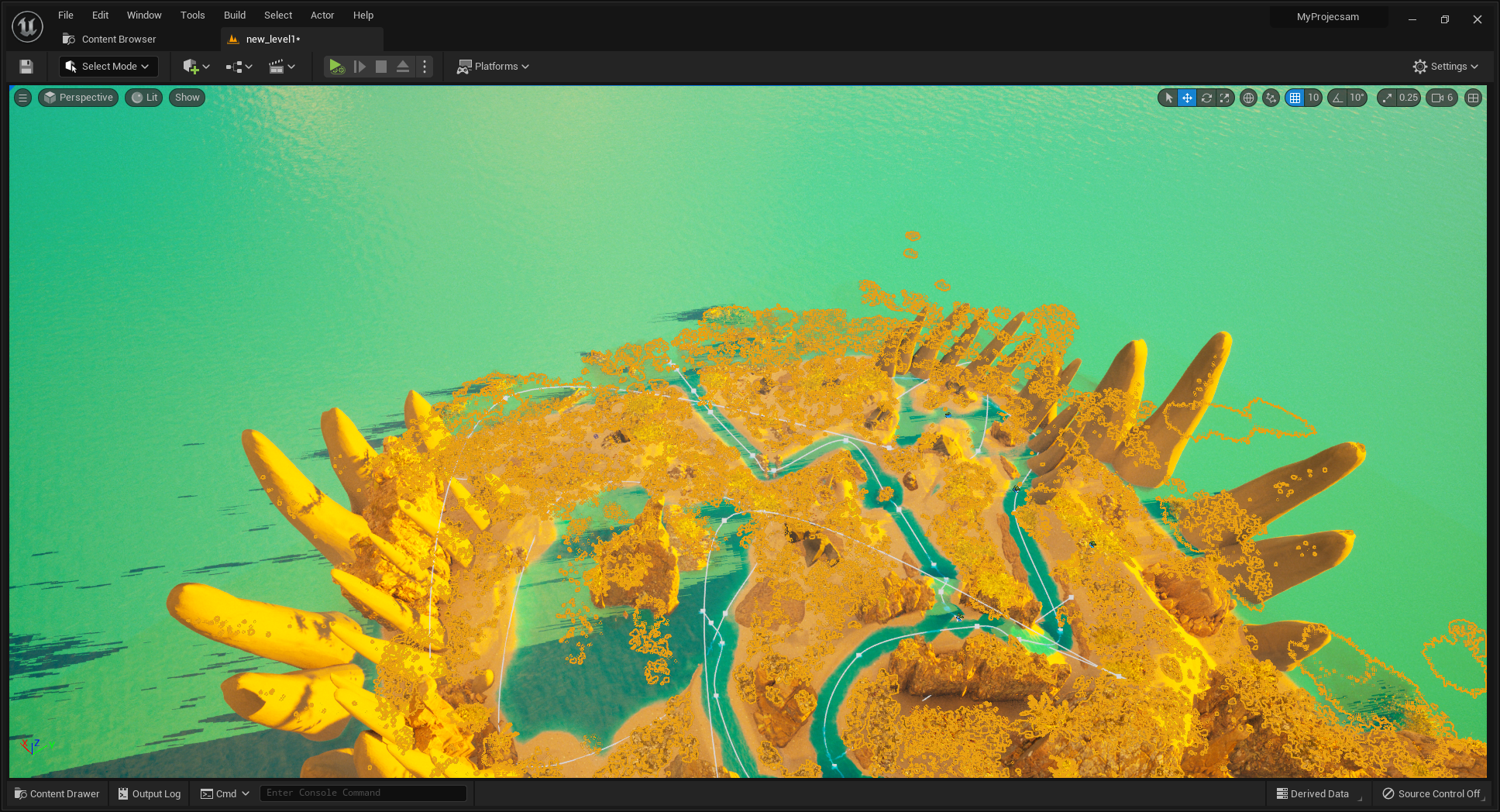Open the viewport layout grid icon
The image size is (1500, 812).
point(1474,98)
